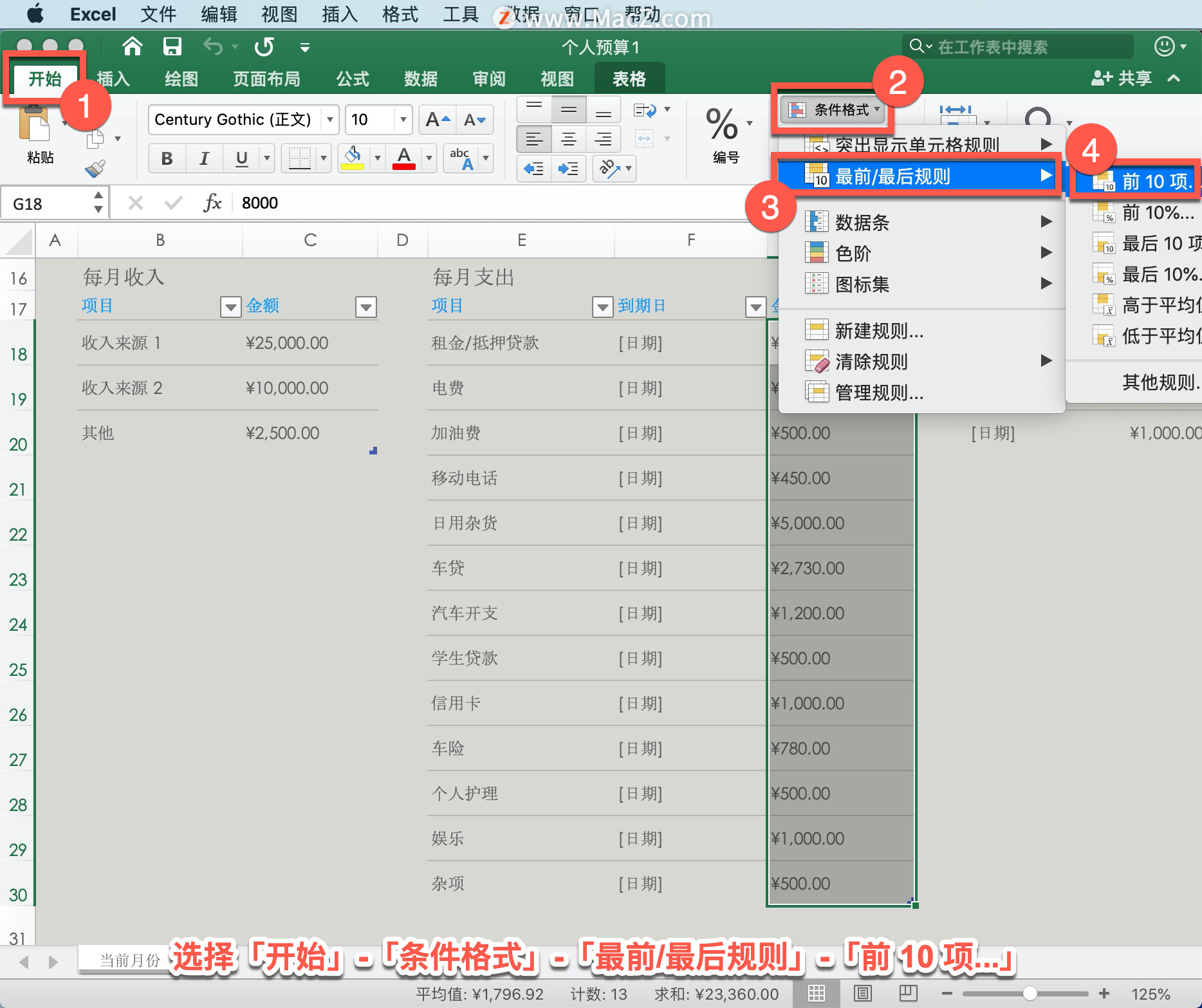
Task: Switch to Page Break Preview view
Action: pyautogui.click(x=909, y=993)
